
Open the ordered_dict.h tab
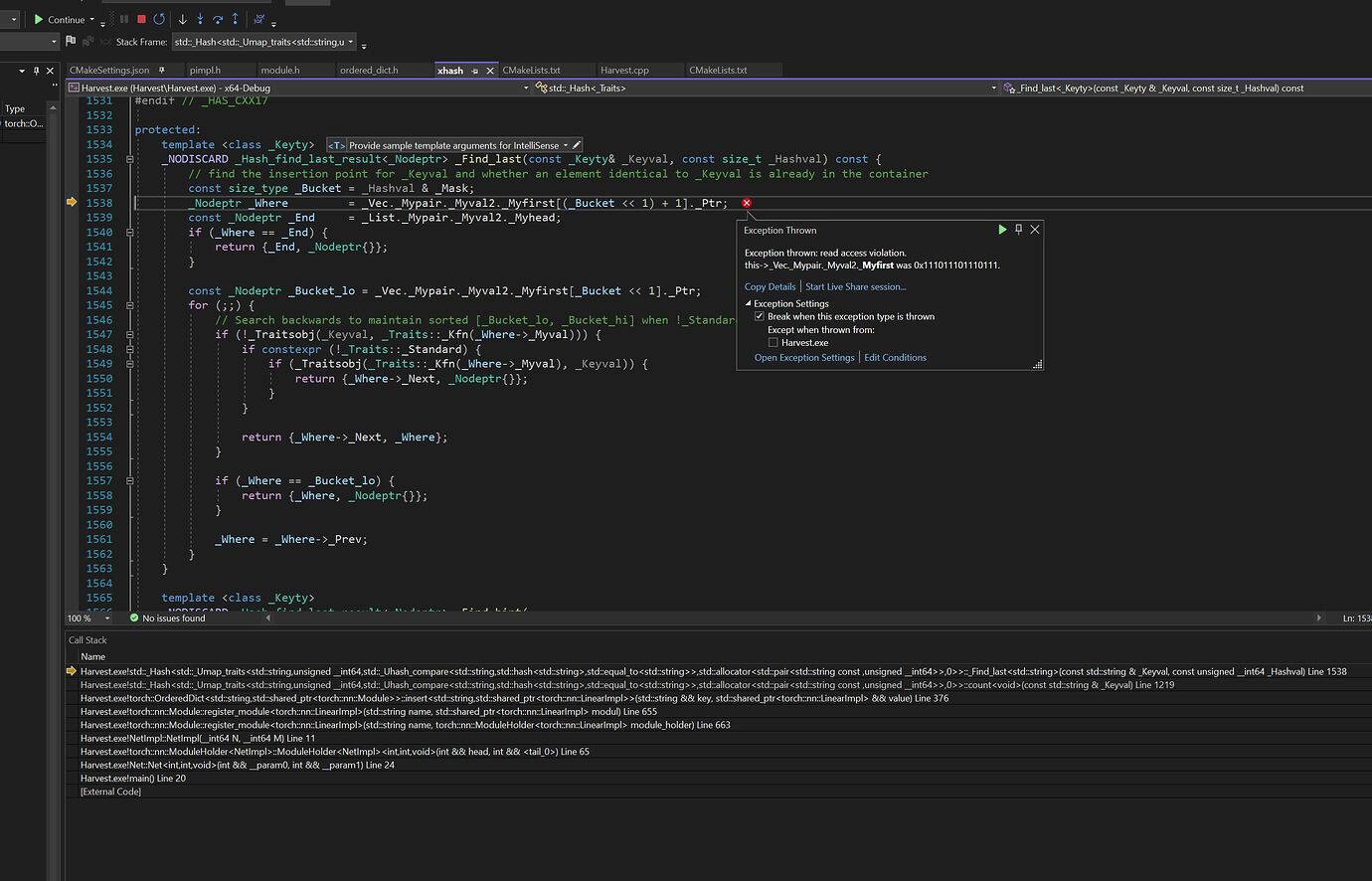[369, 70]
